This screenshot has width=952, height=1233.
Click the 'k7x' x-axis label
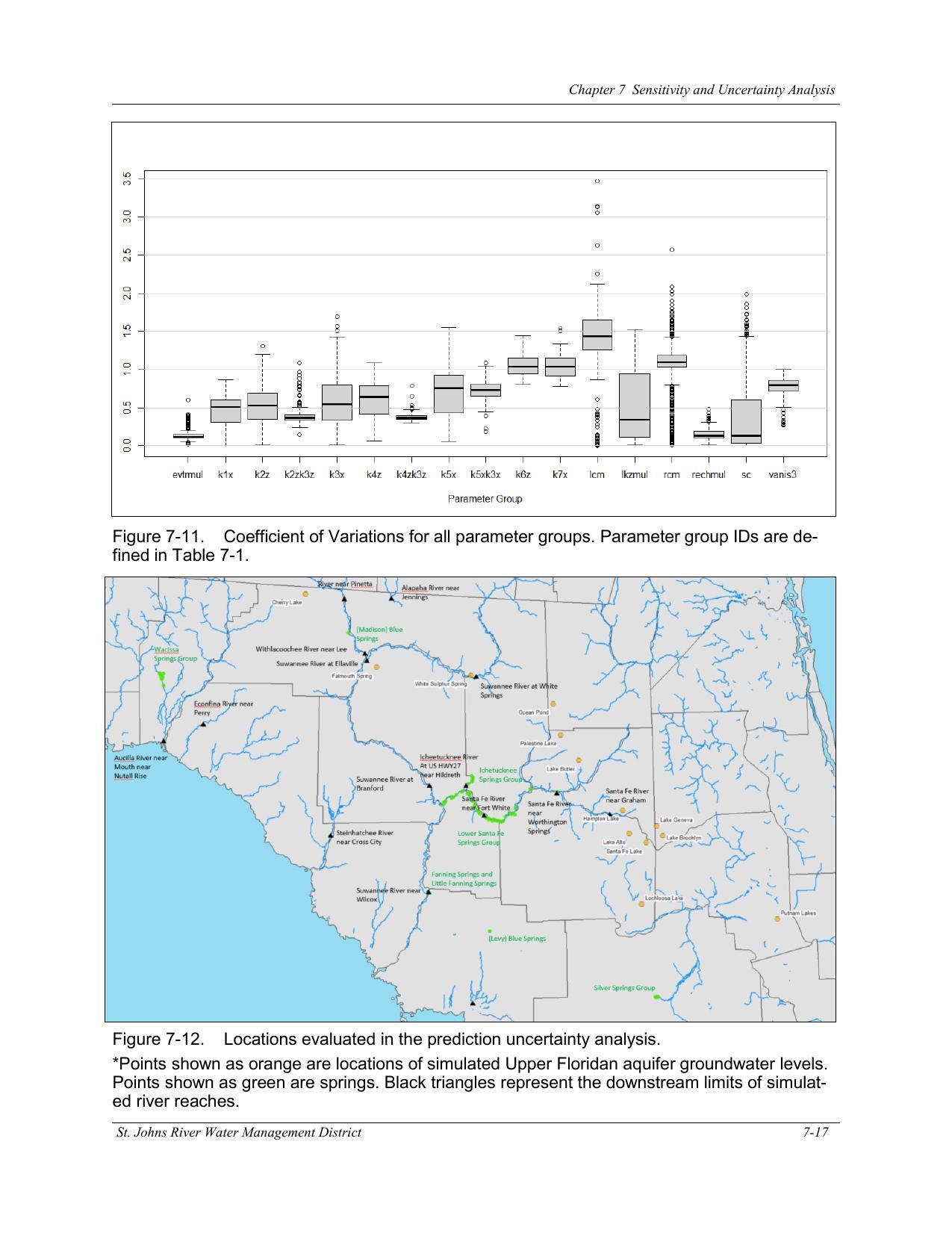coord(560,475)
